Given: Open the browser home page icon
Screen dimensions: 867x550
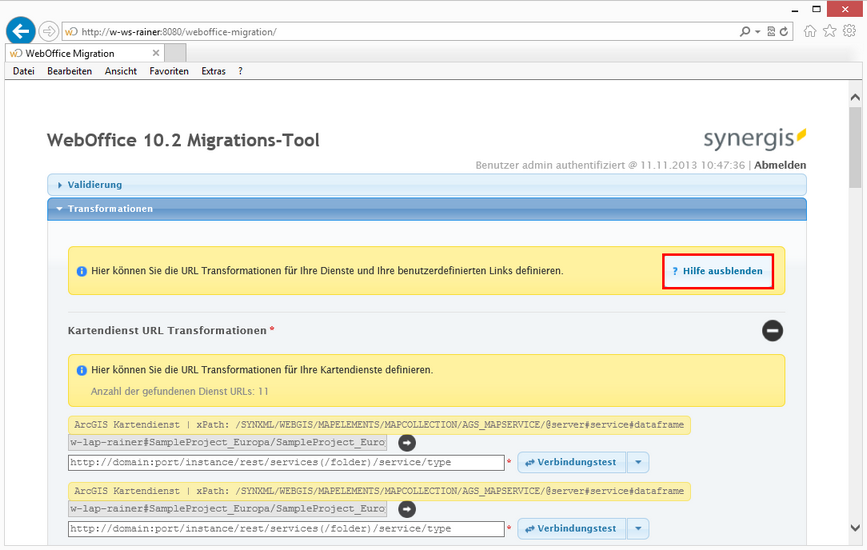Looking at the screenshot, I should click(809, 31).
